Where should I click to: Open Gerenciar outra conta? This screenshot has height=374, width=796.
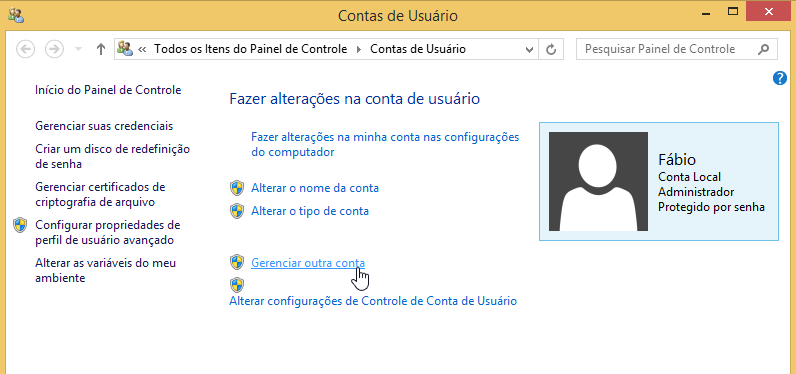(x=308, y=263)
